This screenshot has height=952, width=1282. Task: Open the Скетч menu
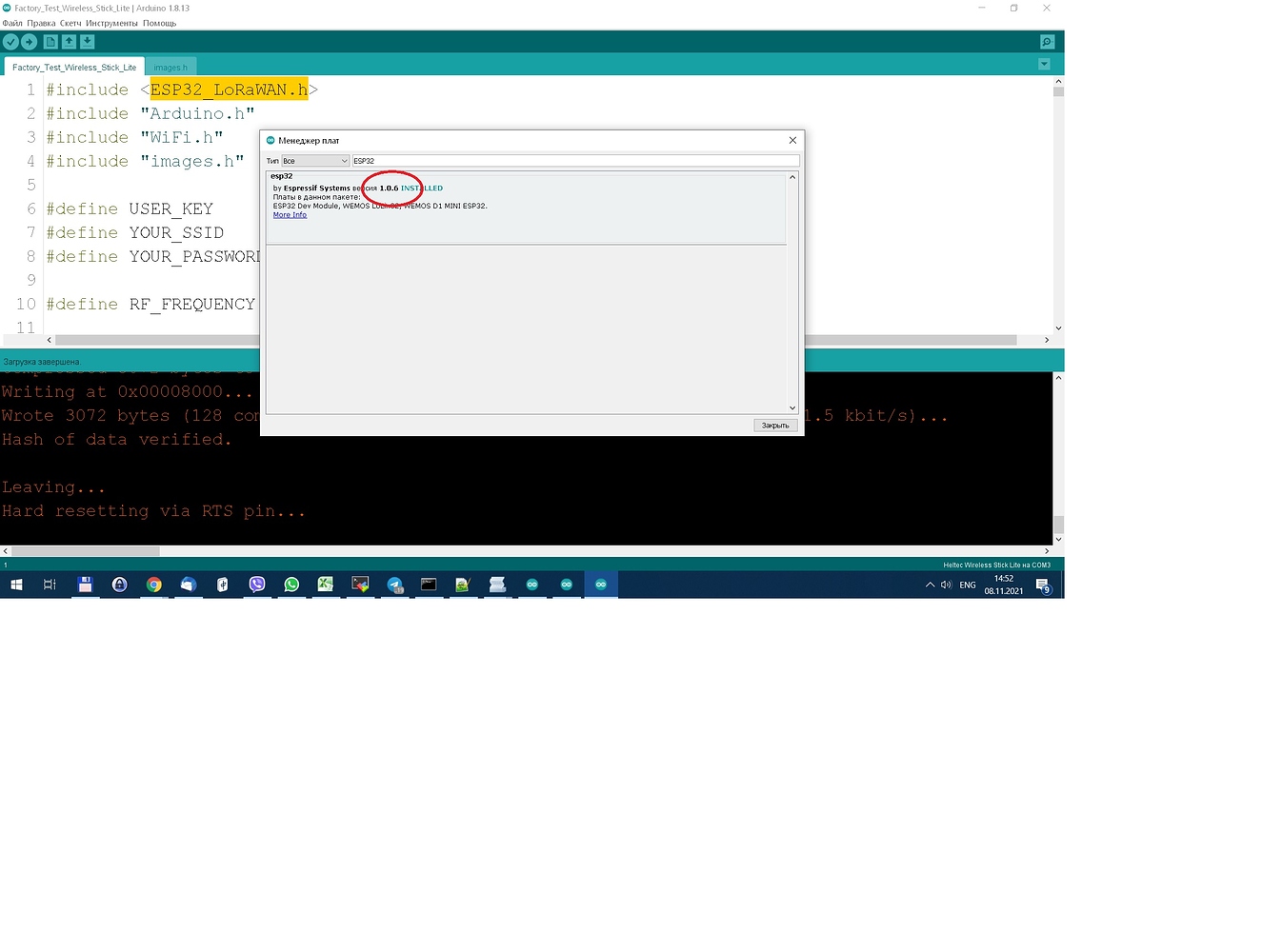click(70, 23)
